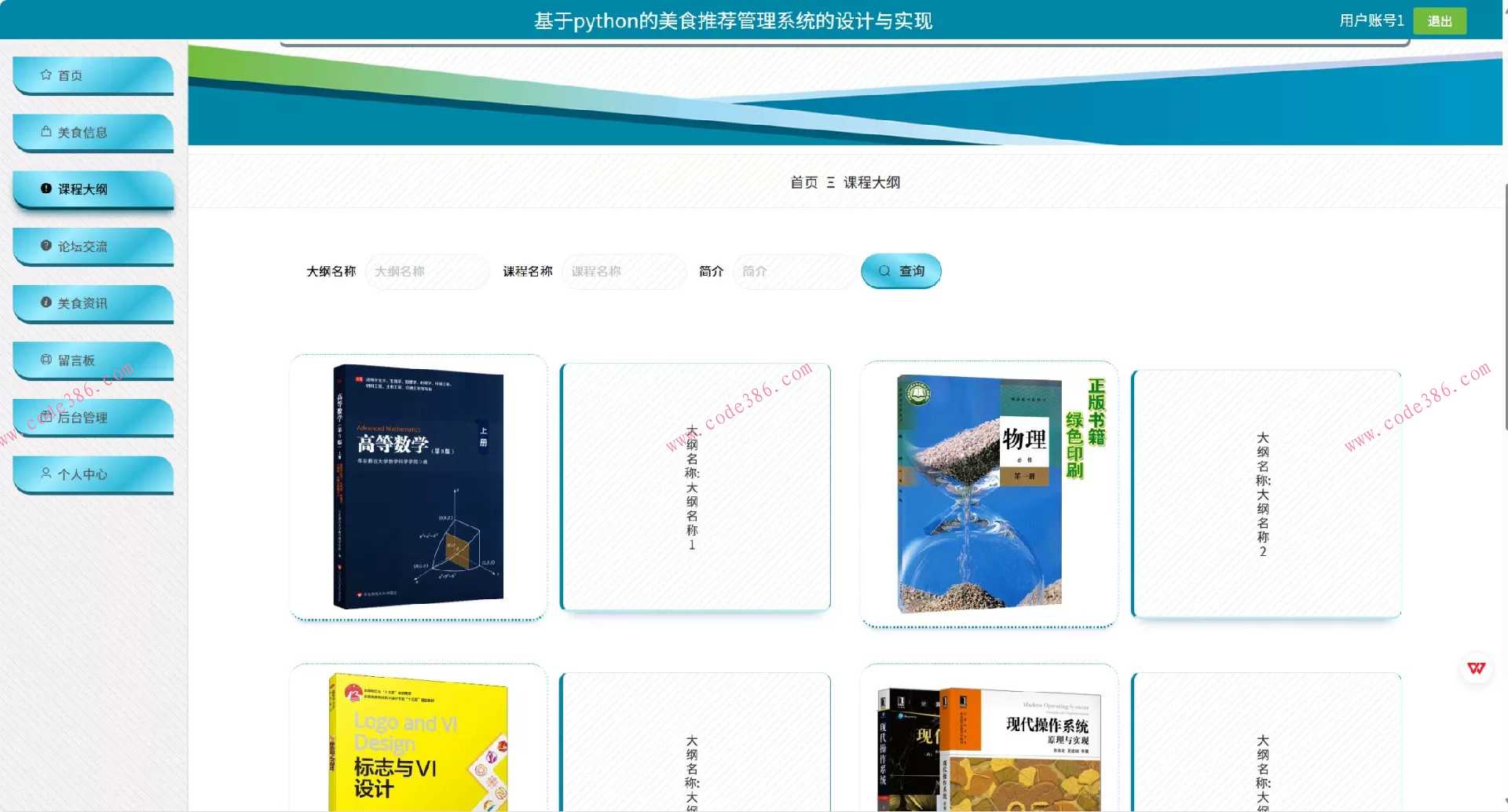Image resolution: width=1508 pixels, height=812 pixels.
Task: Navigate to 论坛交流 section
Action: tap(86, 245)
